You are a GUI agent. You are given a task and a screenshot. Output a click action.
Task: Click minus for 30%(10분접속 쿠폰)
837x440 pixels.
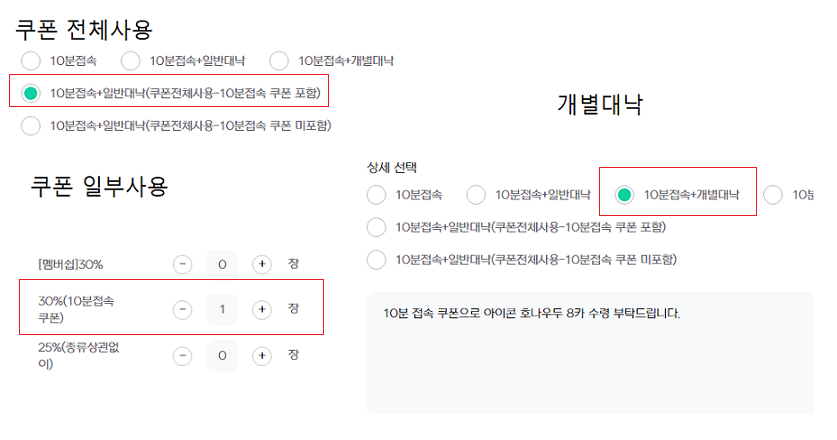(182, 309)
